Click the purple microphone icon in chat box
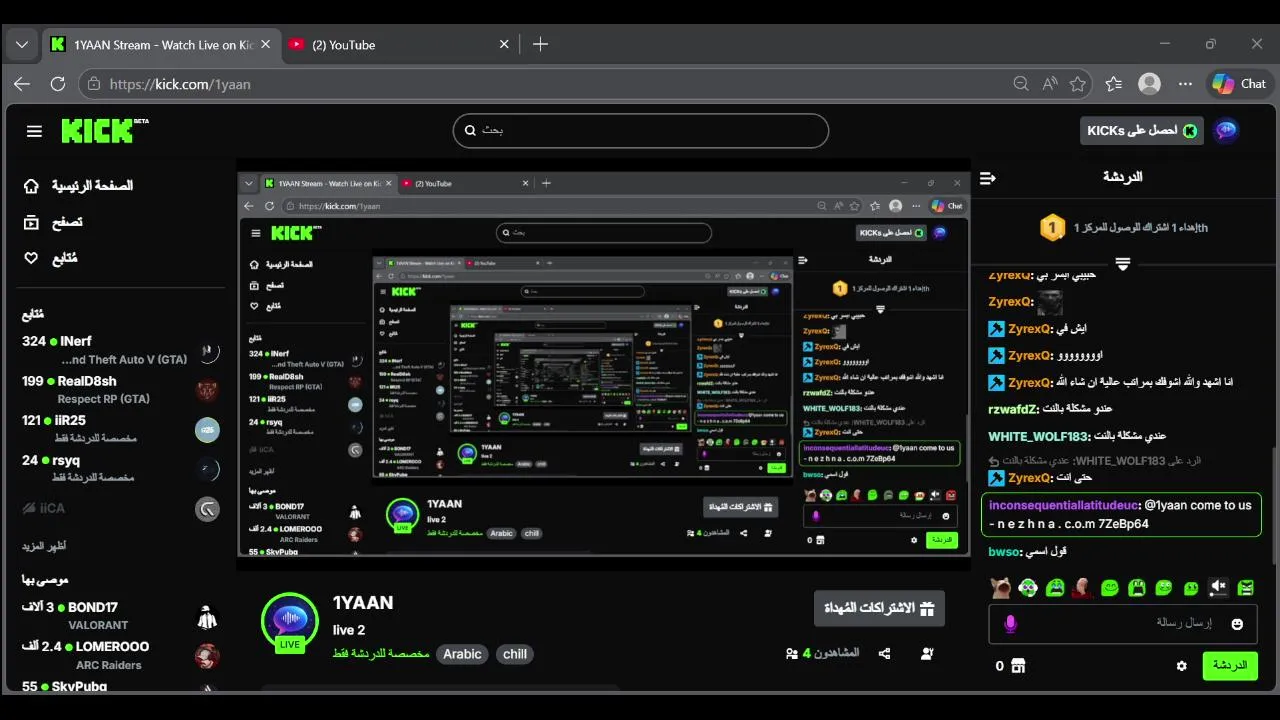Image resolution: width=1280 pixels, height=720 pixels. point(1010,624)
